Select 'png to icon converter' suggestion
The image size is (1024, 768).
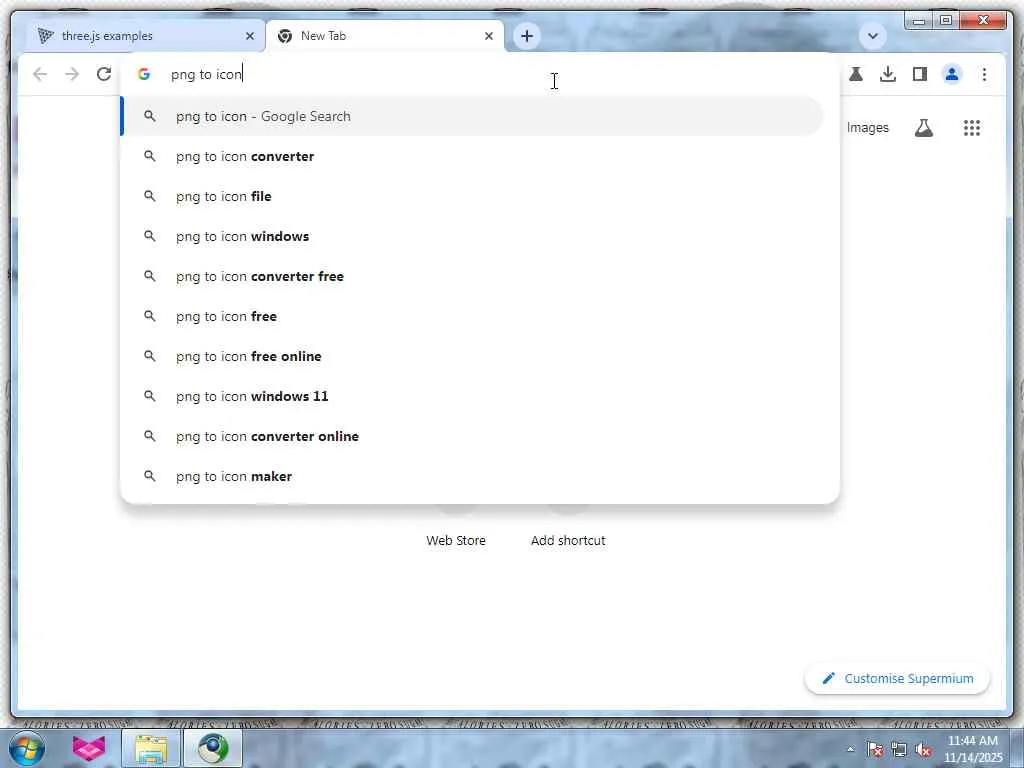click(472, 157)
